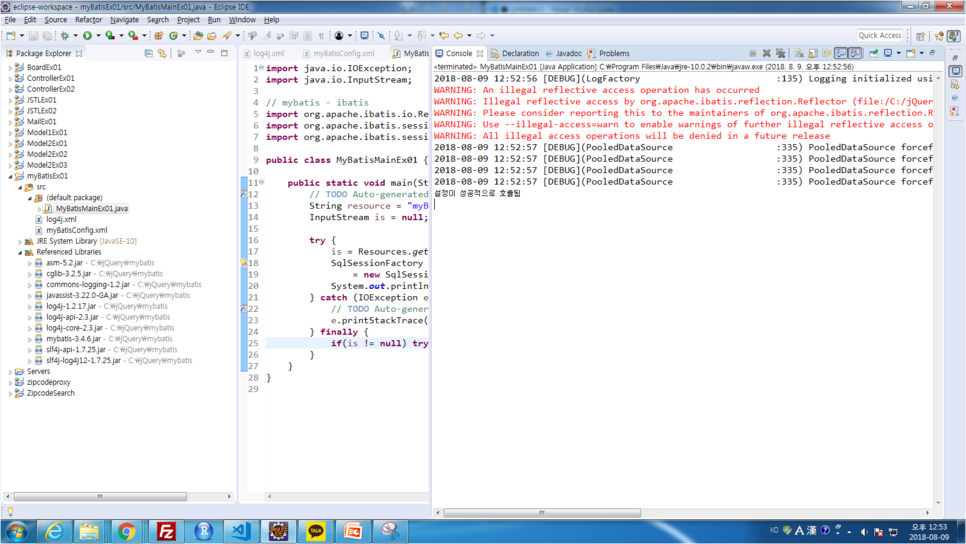Open the Refactor menu
Image resolution: width=966 pixels, height=544 pixels.
88,20
